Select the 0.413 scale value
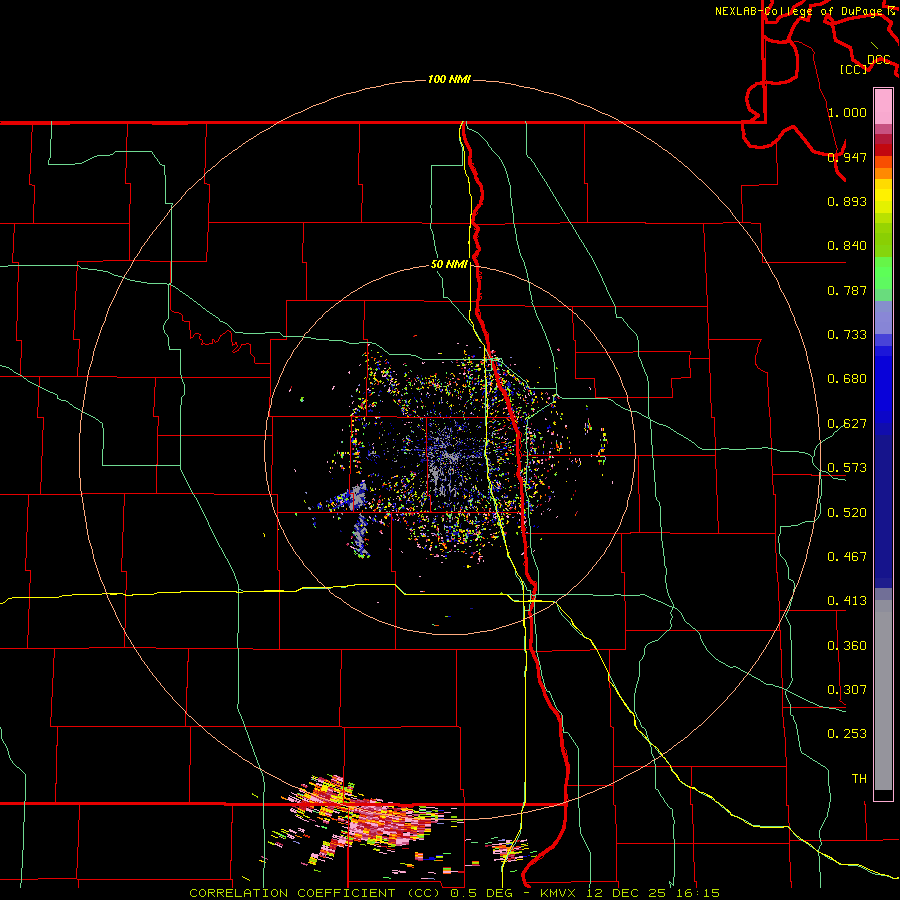Screen dimensions: 900x900 tap(847, 601)
